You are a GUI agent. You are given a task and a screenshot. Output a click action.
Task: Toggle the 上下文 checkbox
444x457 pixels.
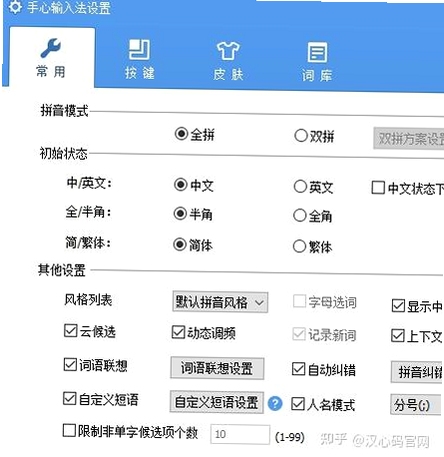point(398,336)
